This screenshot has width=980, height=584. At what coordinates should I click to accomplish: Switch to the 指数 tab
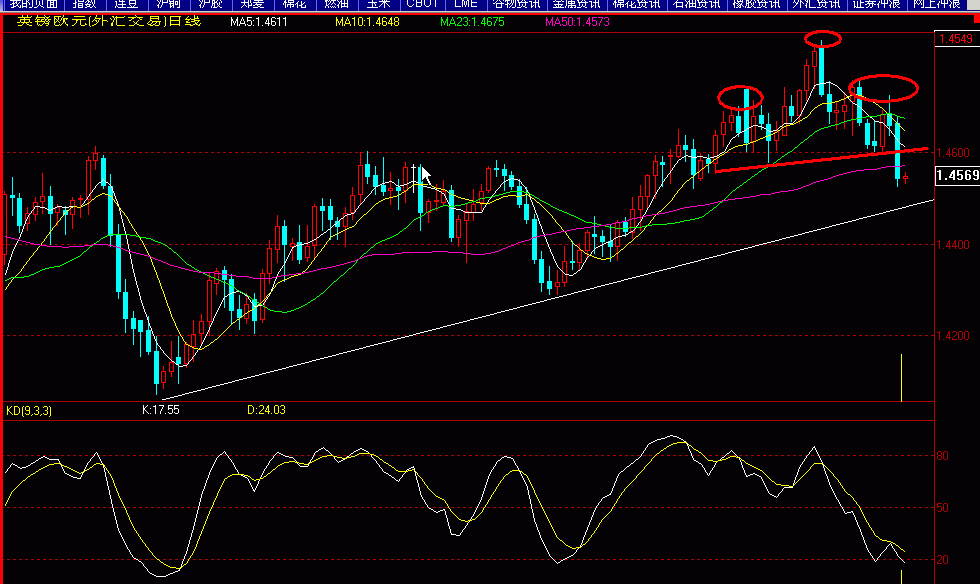click(84, 4)
